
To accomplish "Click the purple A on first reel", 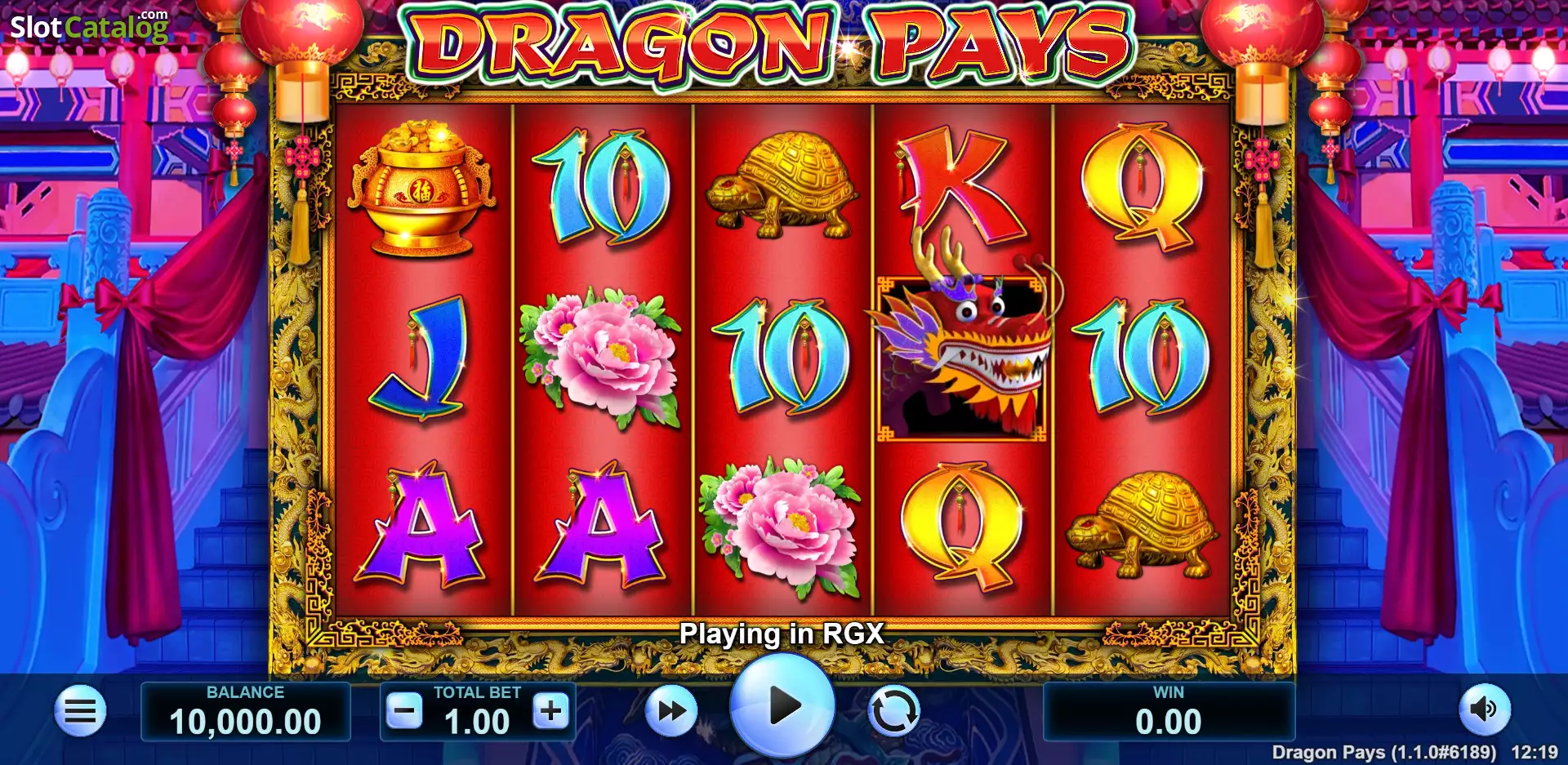I will click(x=421, y=527).
